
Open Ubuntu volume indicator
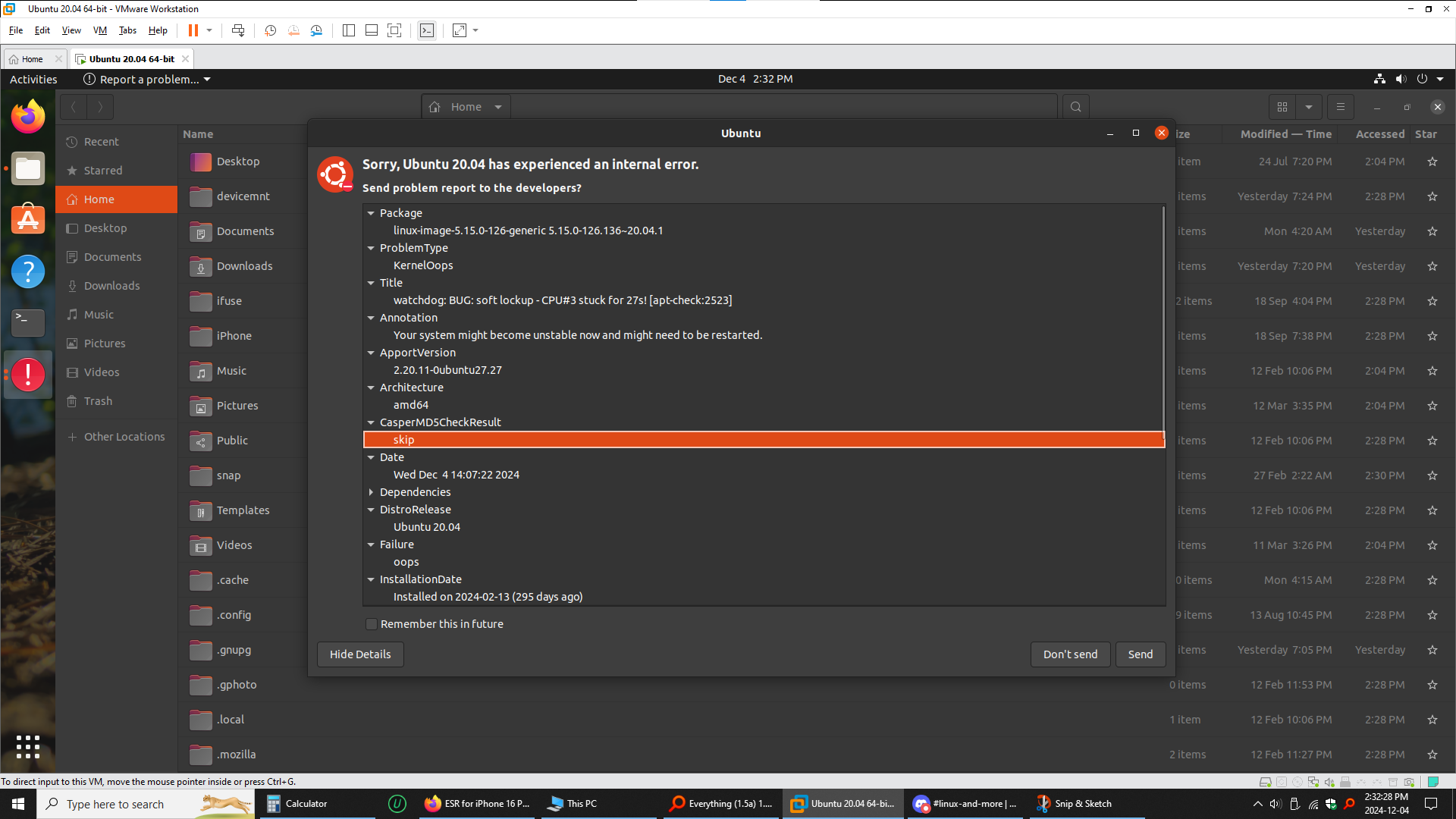[1401, 79]
